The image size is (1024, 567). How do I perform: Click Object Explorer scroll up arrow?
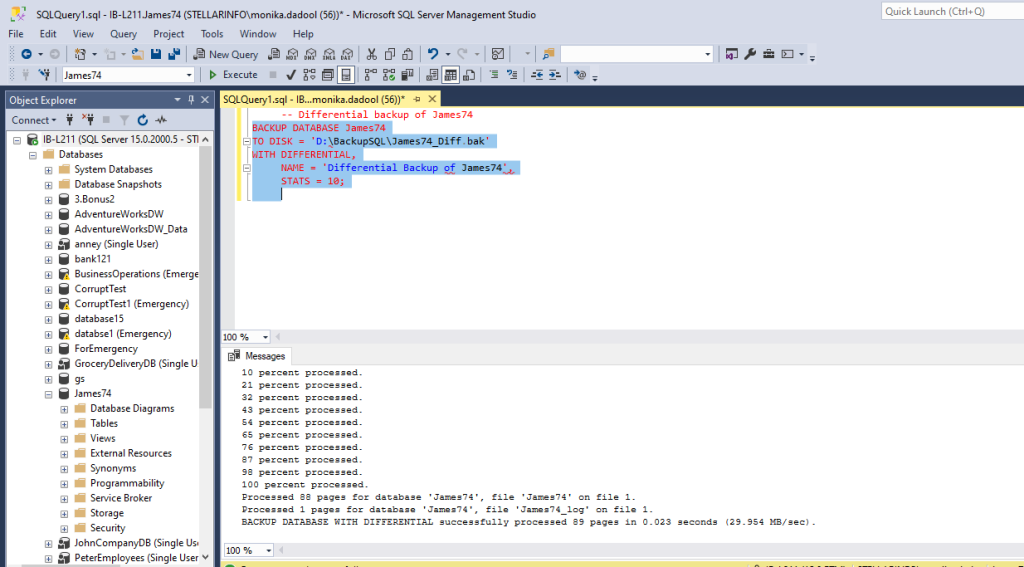coord(206,139)
